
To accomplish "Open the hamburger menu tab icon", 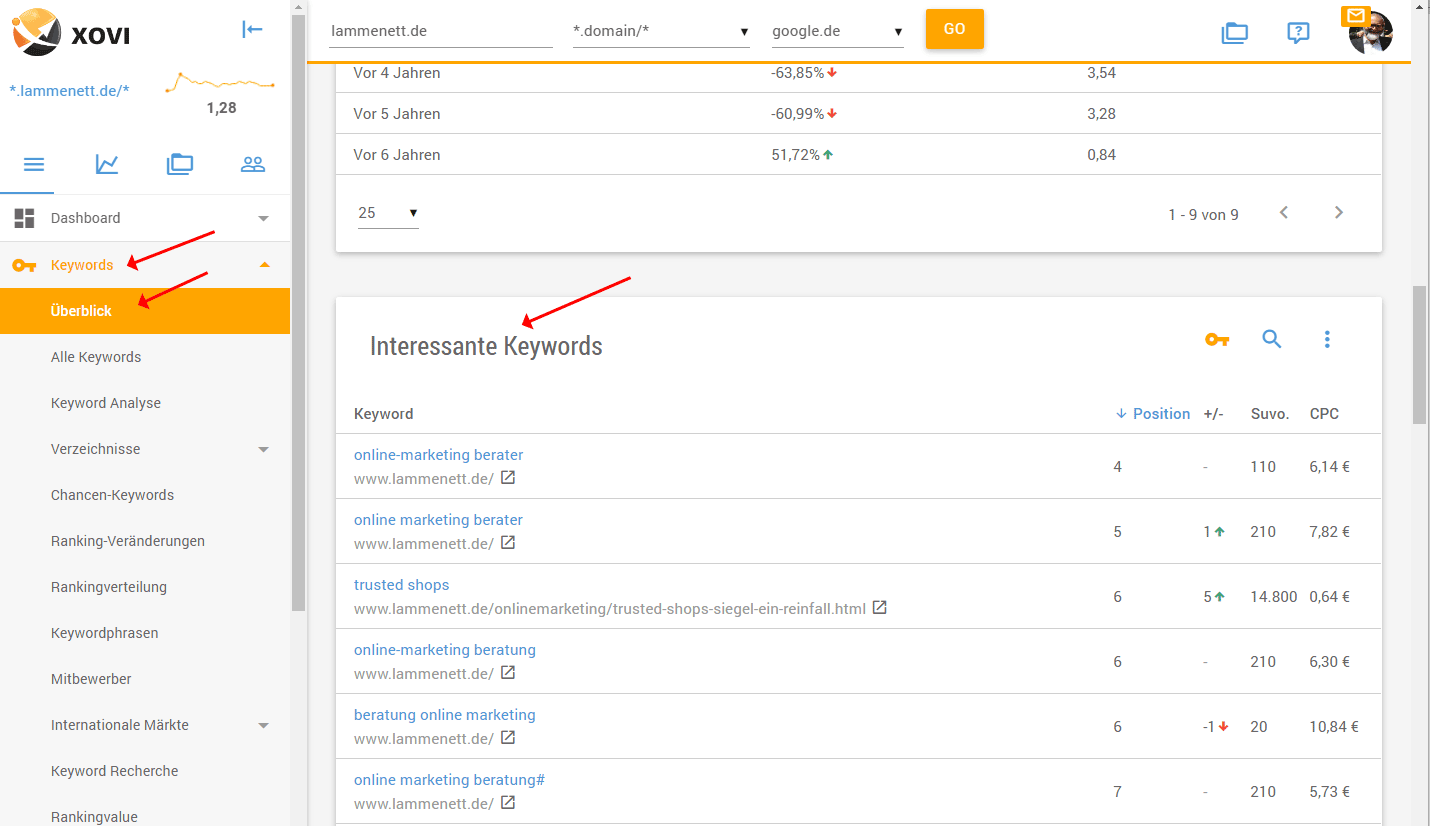I will [x=34, y=164].
